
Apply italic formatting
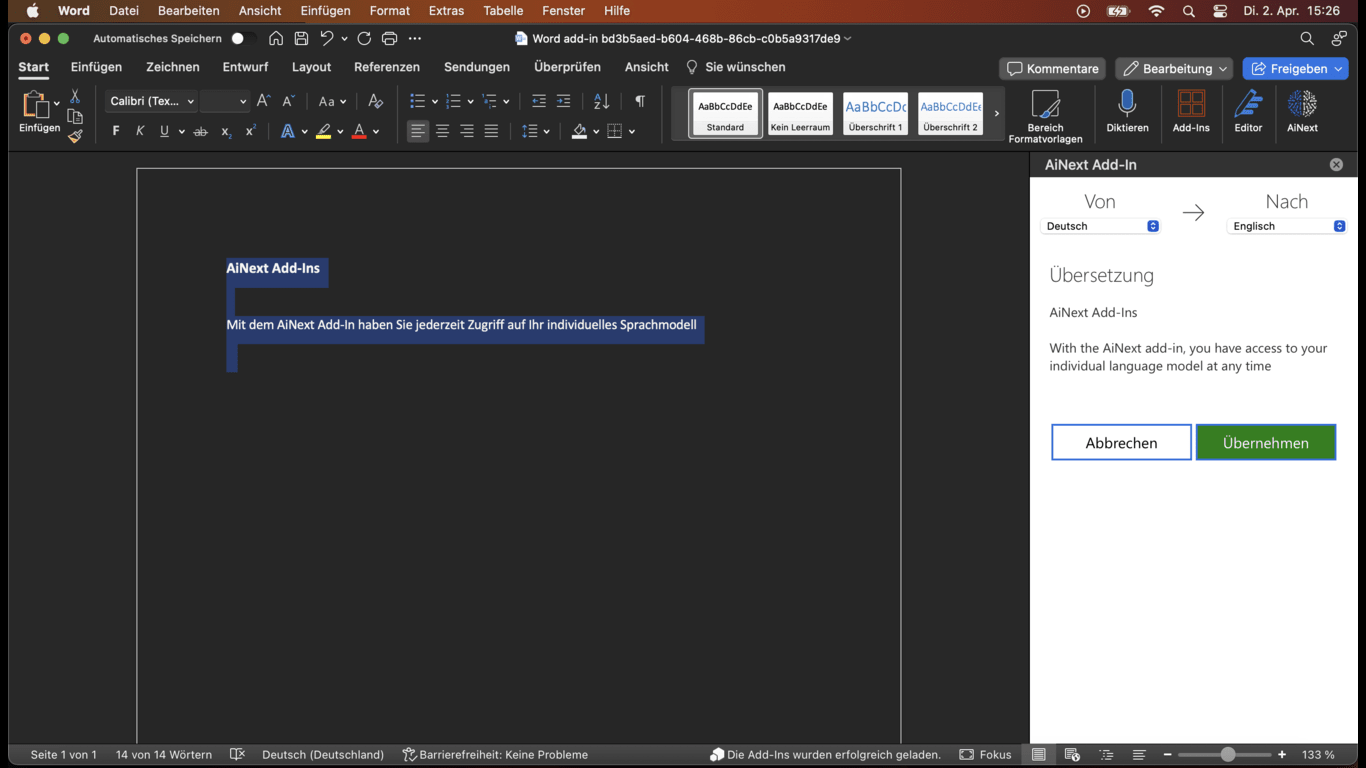[x=140, y=131]
